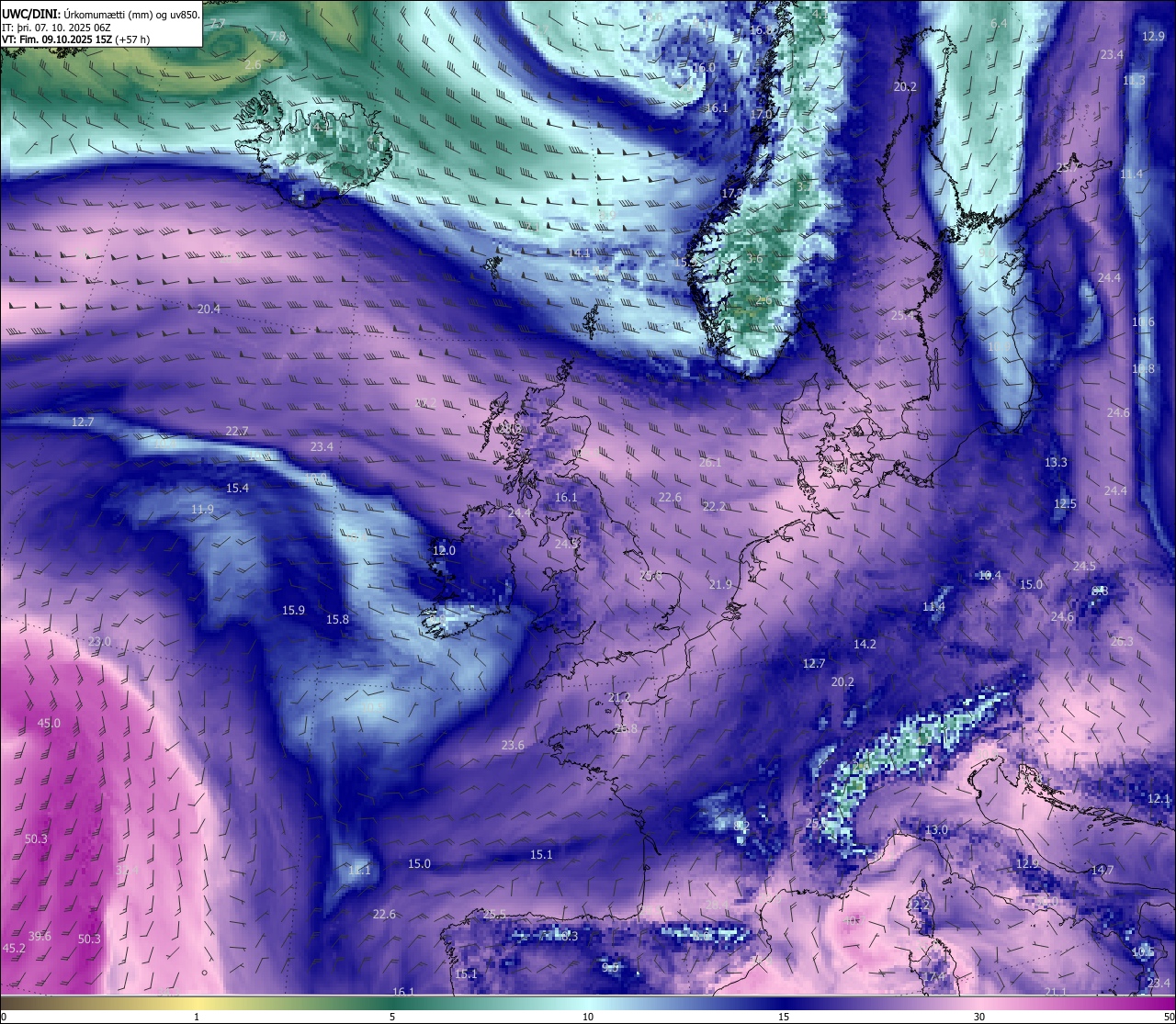The width and height of the screenshot is (1176, 1024).
Task: Click the 12.1 value label
Action: coord(1159,800)
